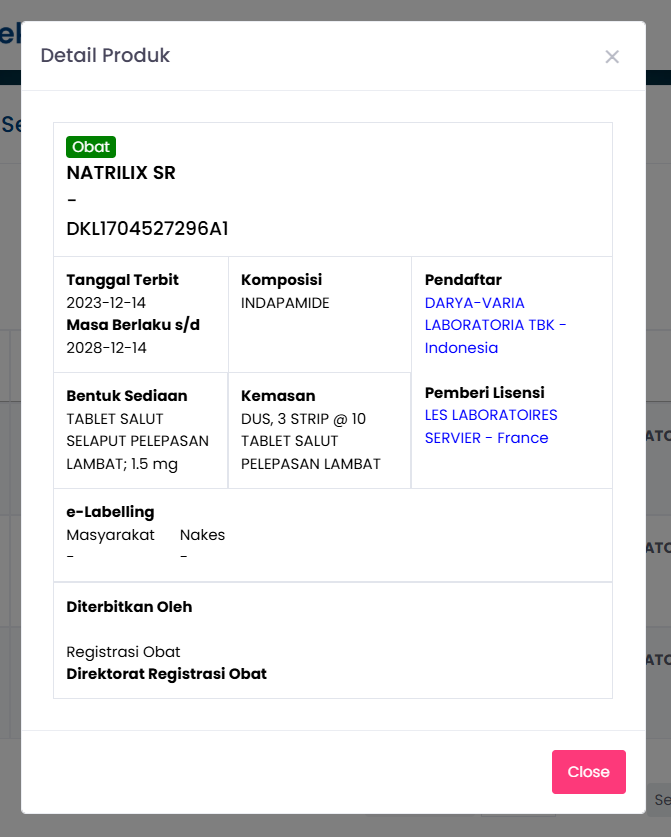671x837 pixels.
Task: Click the Masyarakat e-Labelling label
Action: click(x=110, y=535)
